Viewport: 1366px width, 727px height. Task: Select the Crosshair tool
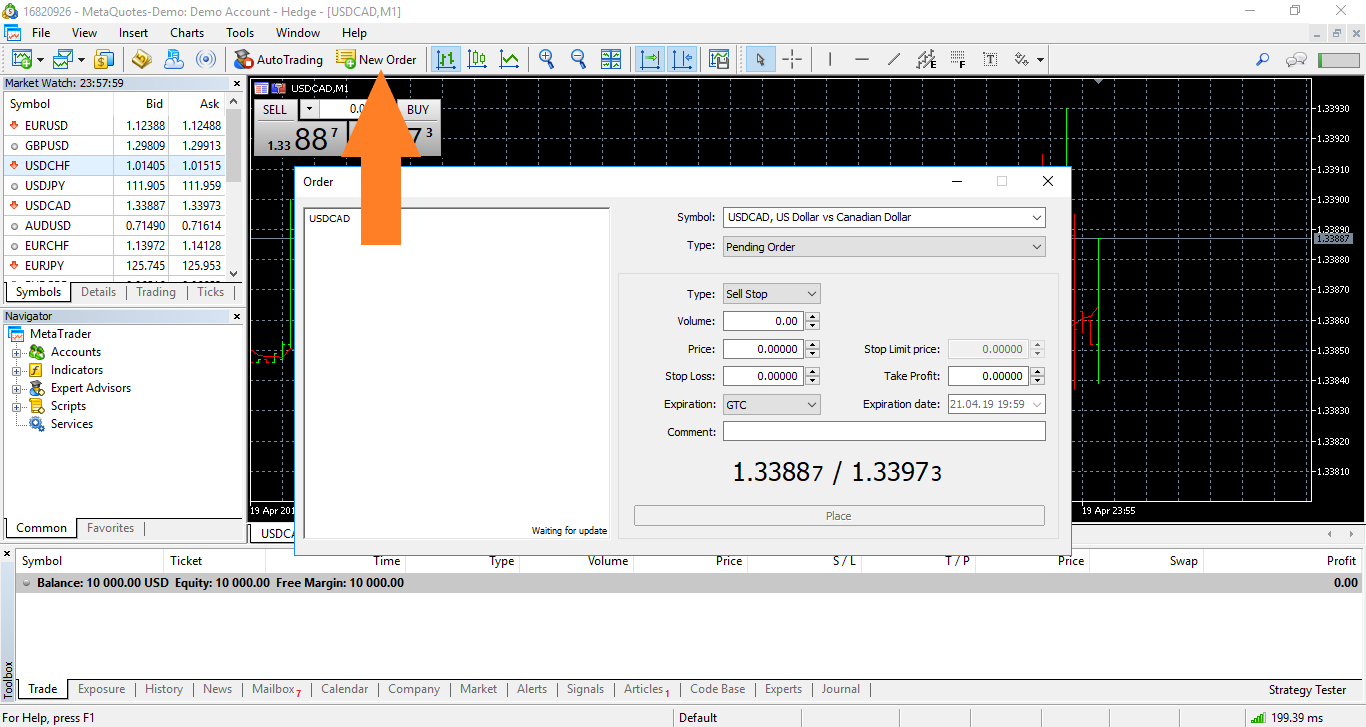click(x=792, y=59)
